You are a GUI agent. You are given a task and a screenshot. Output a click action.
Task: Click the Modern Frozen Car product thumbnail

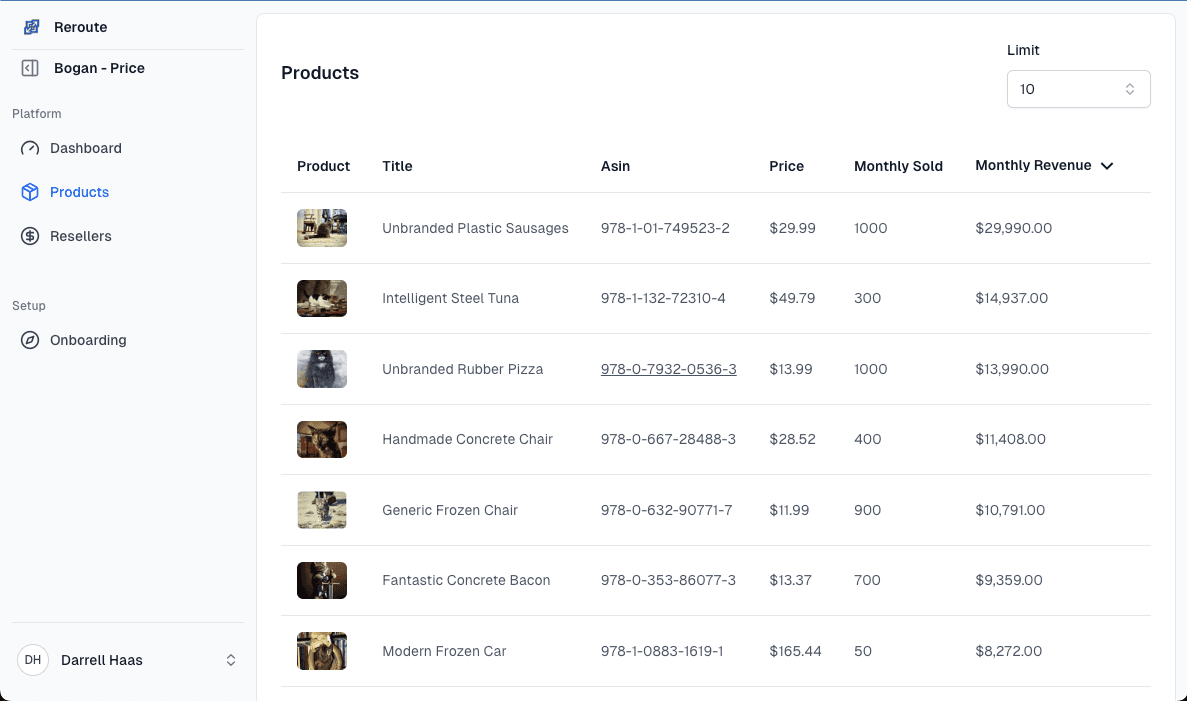[x=321, y=651]
